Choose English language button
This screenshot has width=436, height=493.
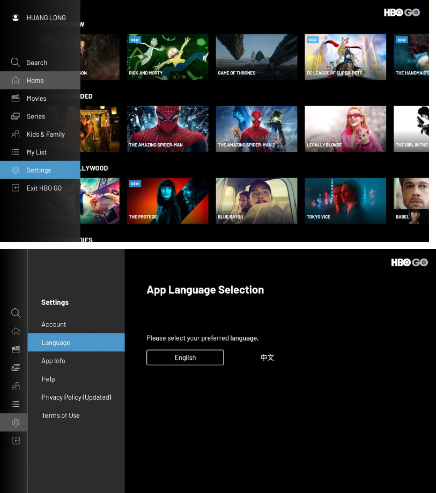pos(185,358)
